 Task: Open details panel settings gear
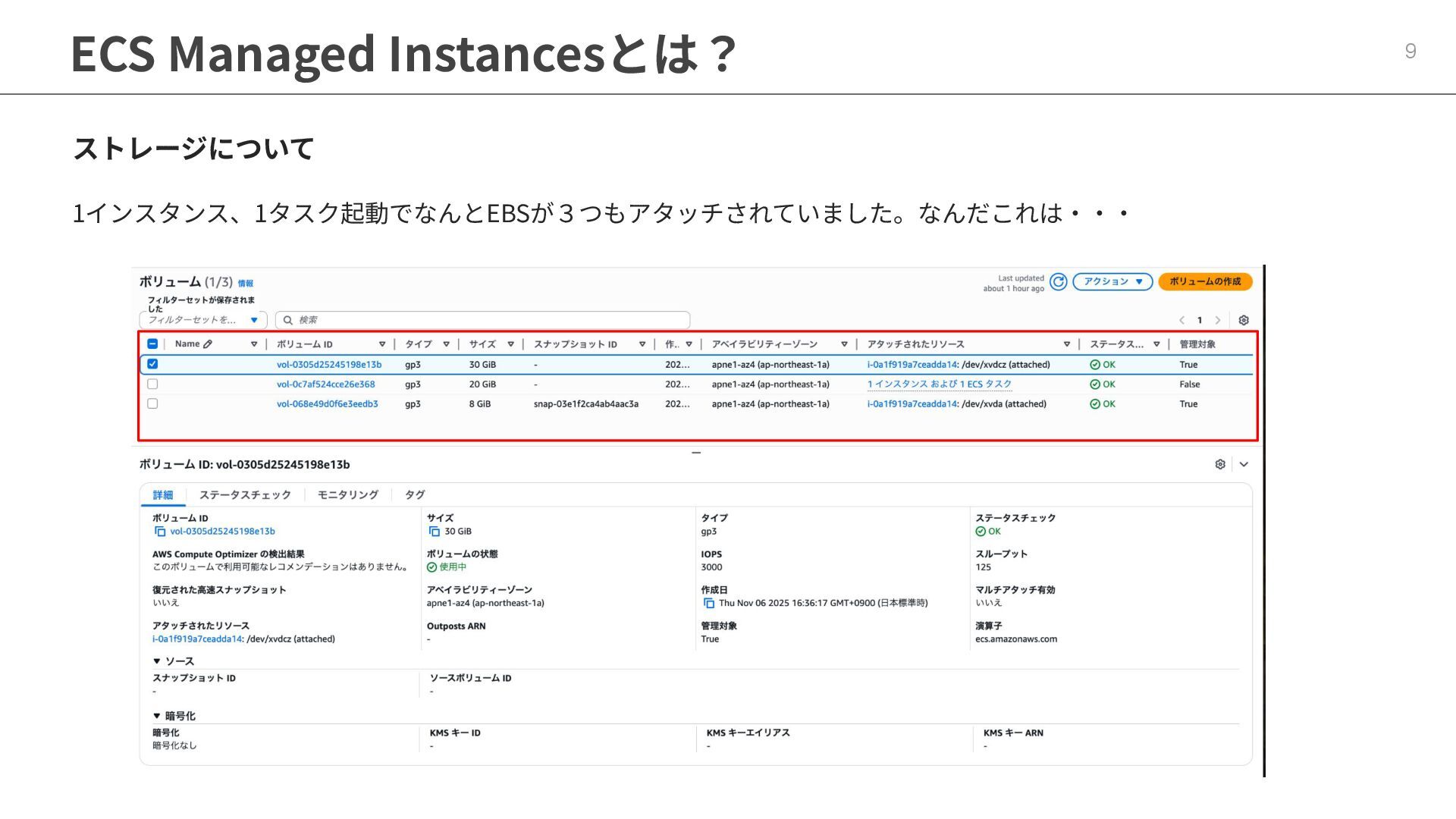(x=1220, y=464)
